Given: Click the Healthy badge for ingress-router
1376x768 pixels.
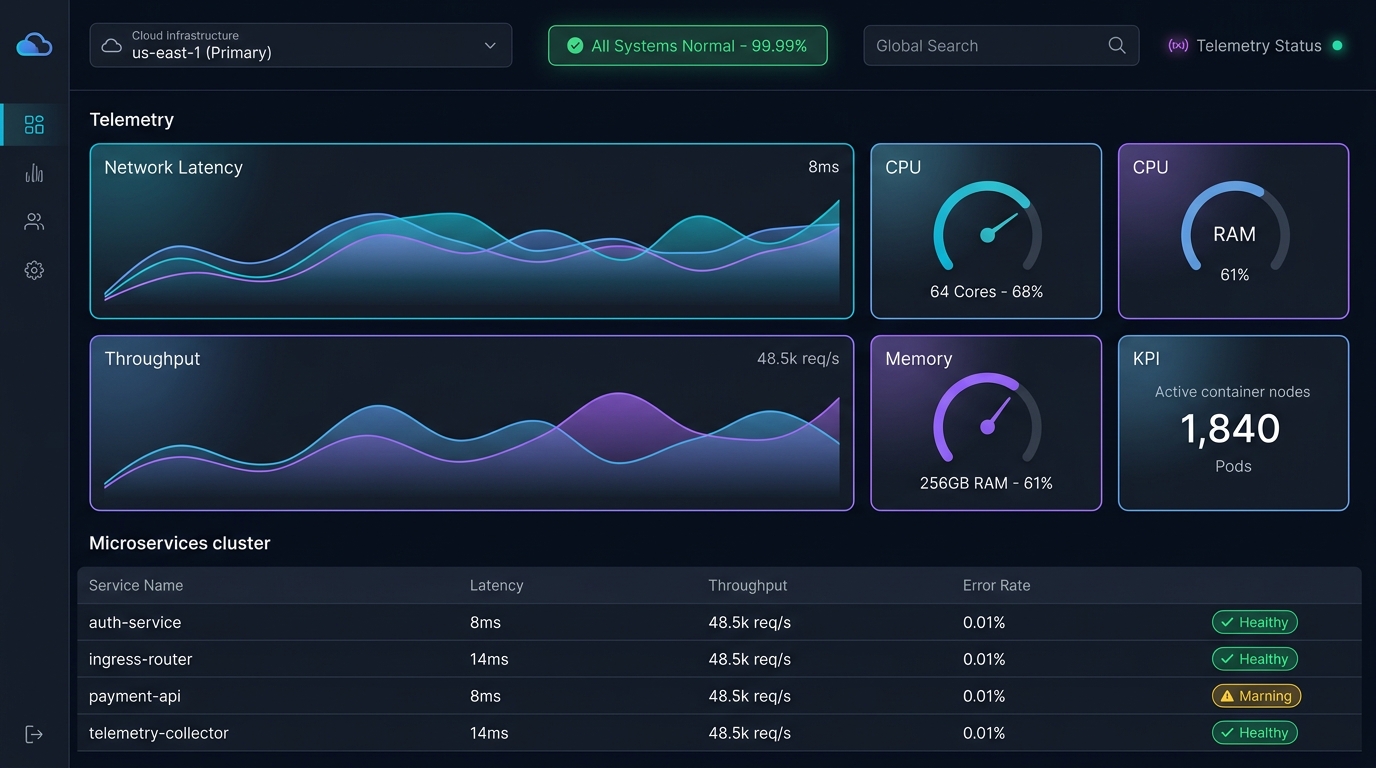Looking at the screenshot, I should coord(1255,659).
